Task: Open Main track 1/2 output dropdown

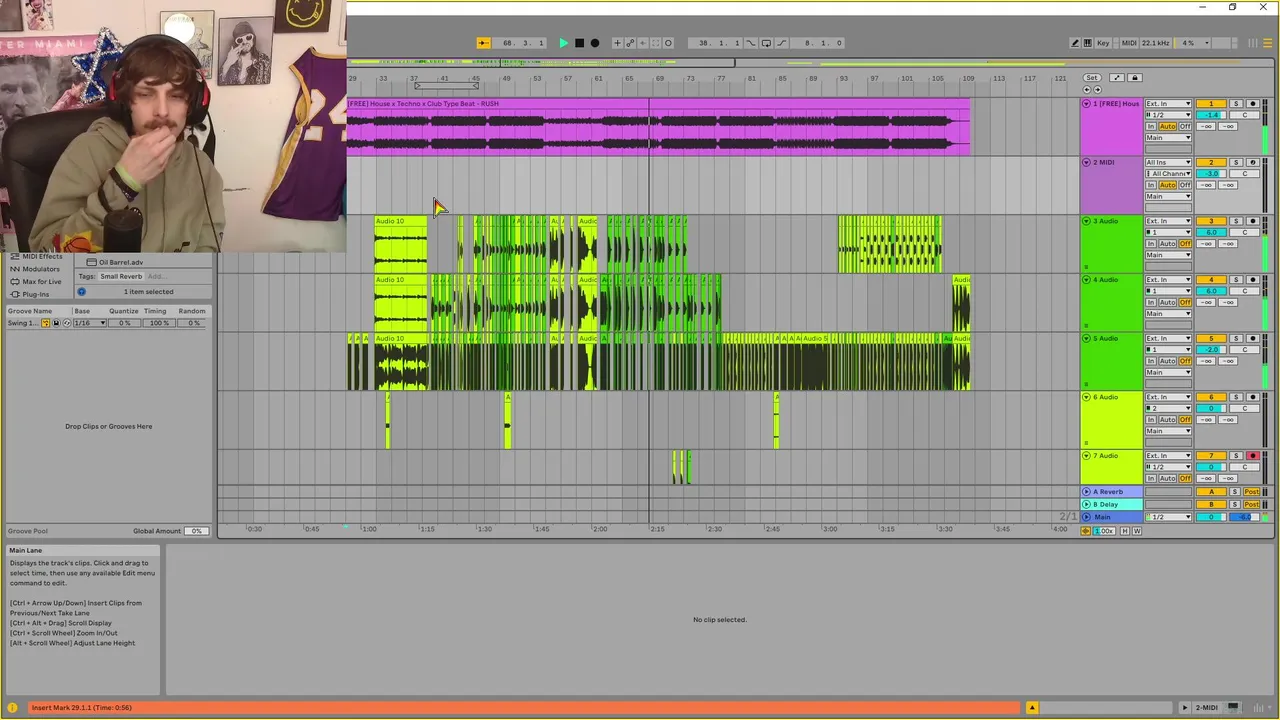Action: click(x=1168, y=517)
